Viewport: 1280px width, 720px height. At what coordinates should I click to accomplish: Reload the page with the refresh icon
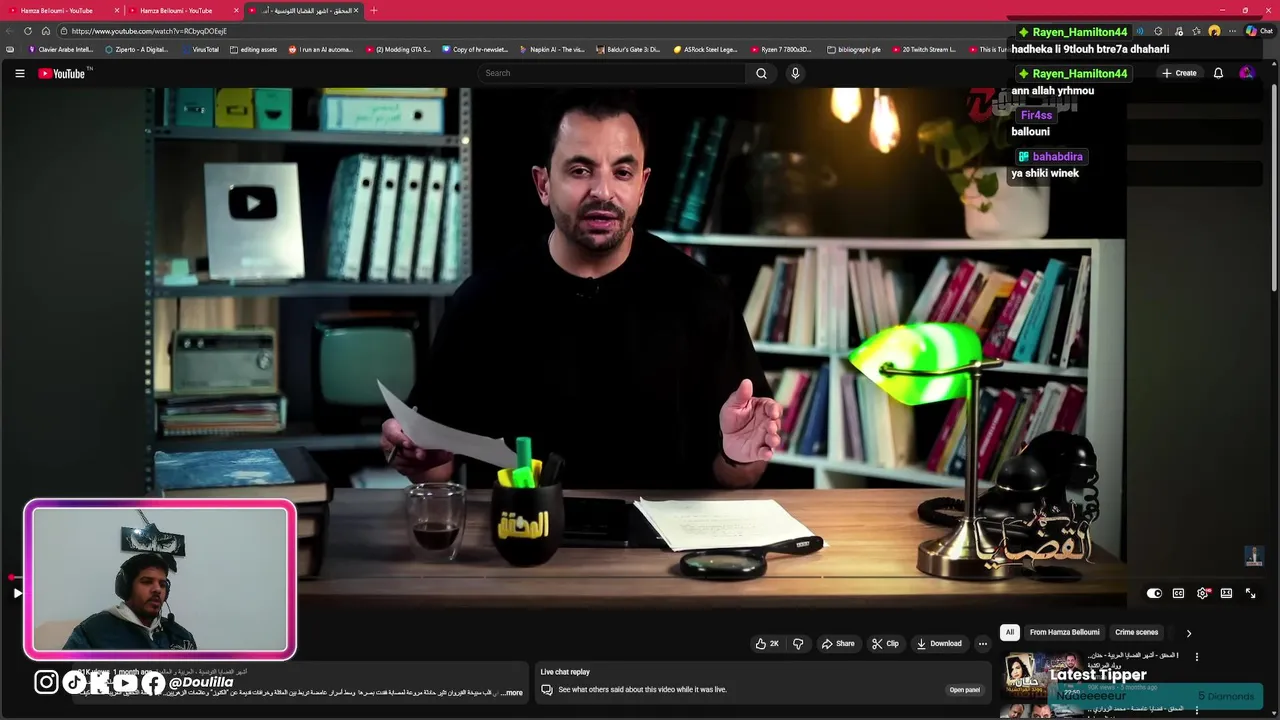pyautogui.click(x=28, y=31)
